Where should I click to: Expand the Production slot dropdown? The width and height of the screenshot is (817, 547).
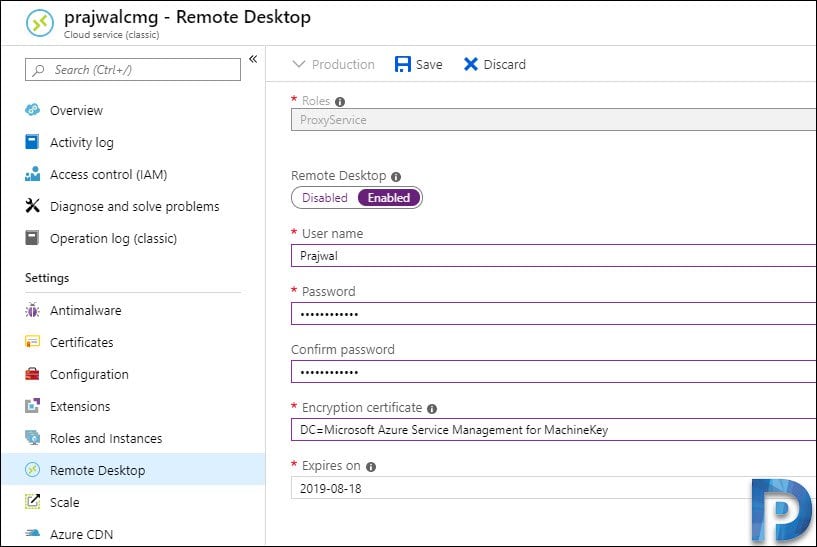333,64
